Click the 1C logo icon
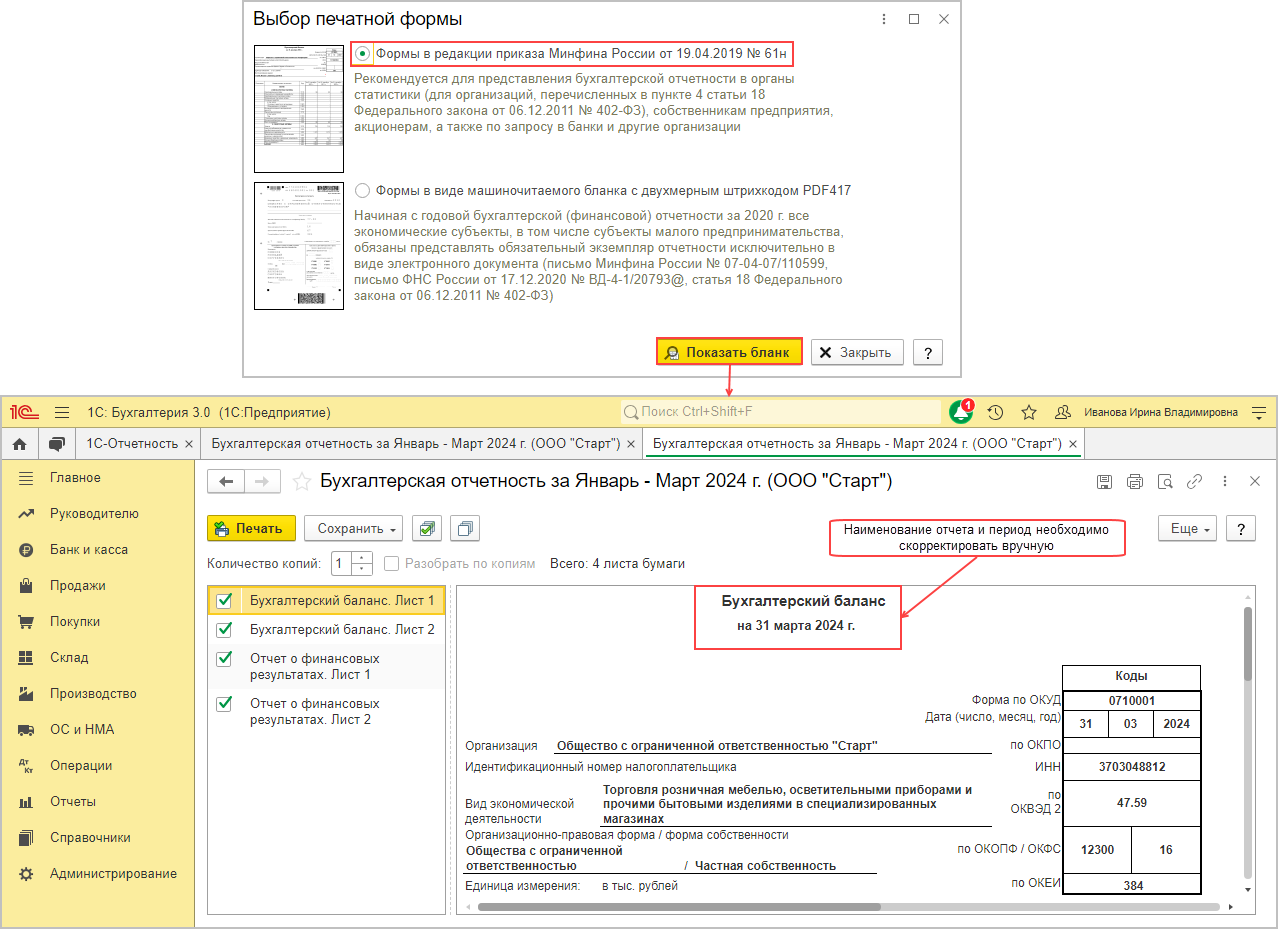This screenshot has height=929, width=1278. [26, 412]
